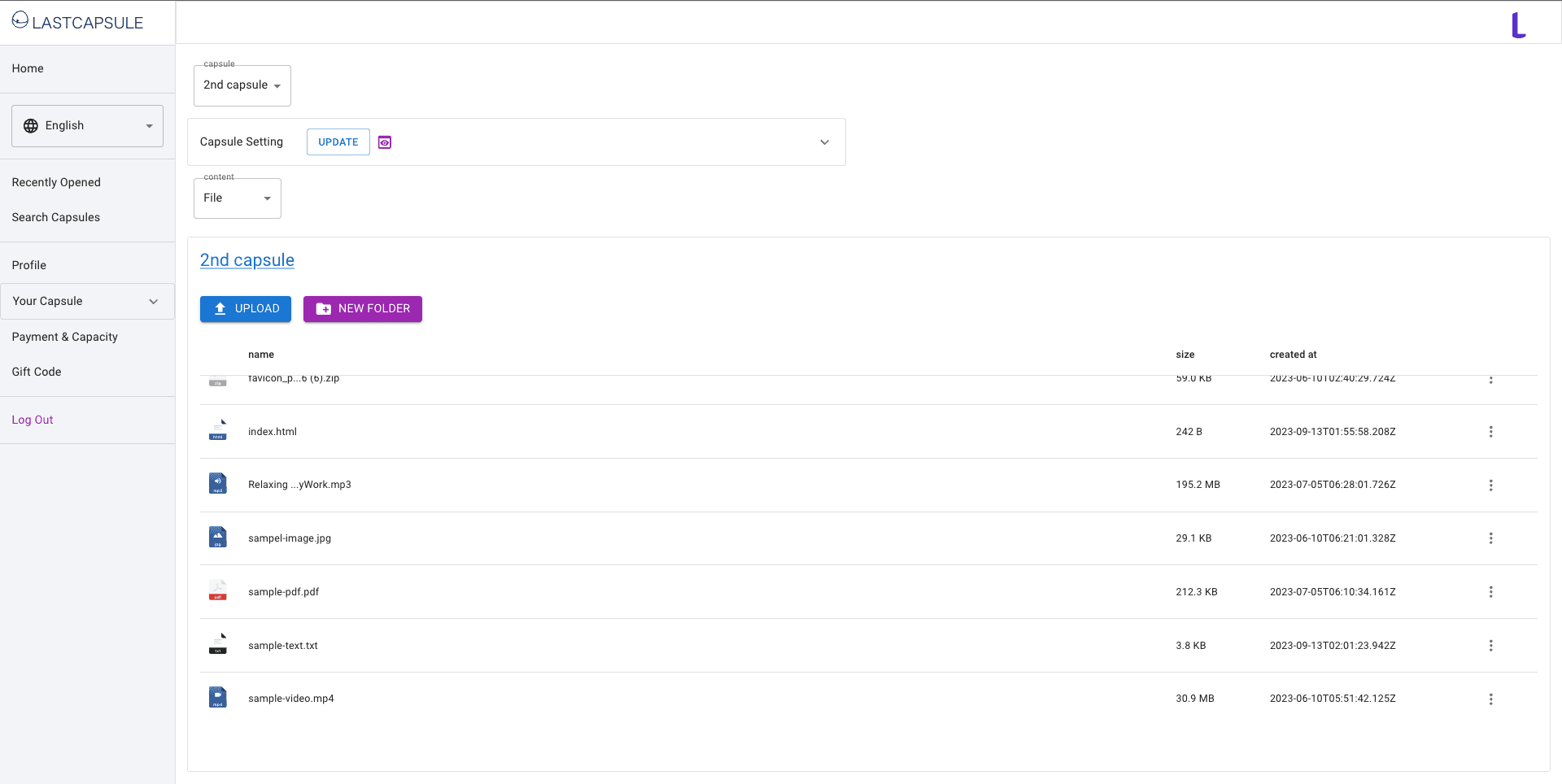Open more options for sample-pdf.pdf row
The width and height of the screenshot is (1562, 784).
[1490, 592]
